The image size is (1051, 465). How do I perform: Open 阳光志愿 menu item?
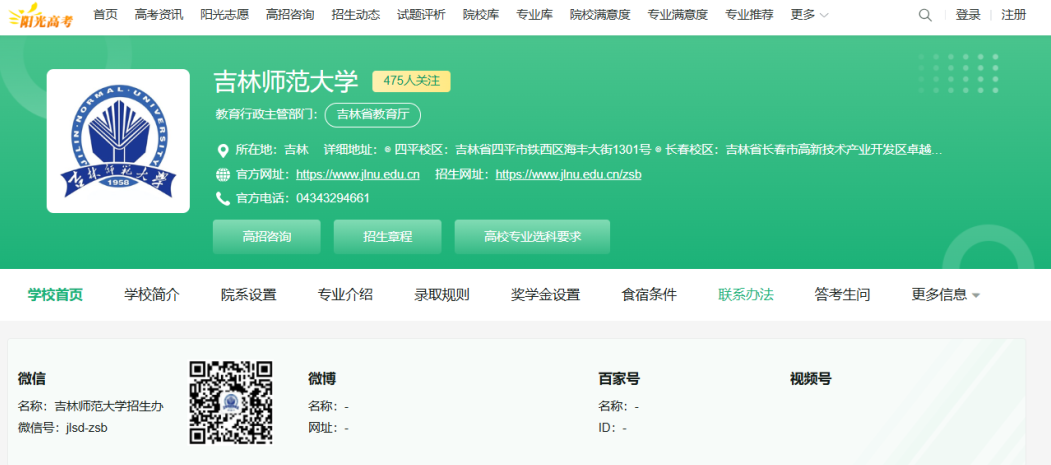pyautogui.click(x=224, y=15)
